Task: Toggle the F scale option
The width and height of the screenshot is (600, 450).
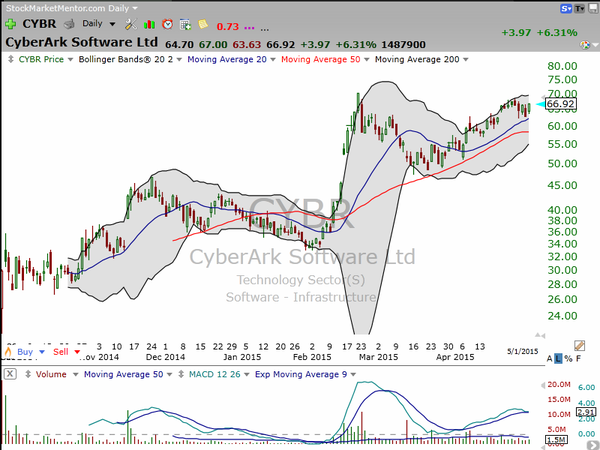Action: (578, 359)
